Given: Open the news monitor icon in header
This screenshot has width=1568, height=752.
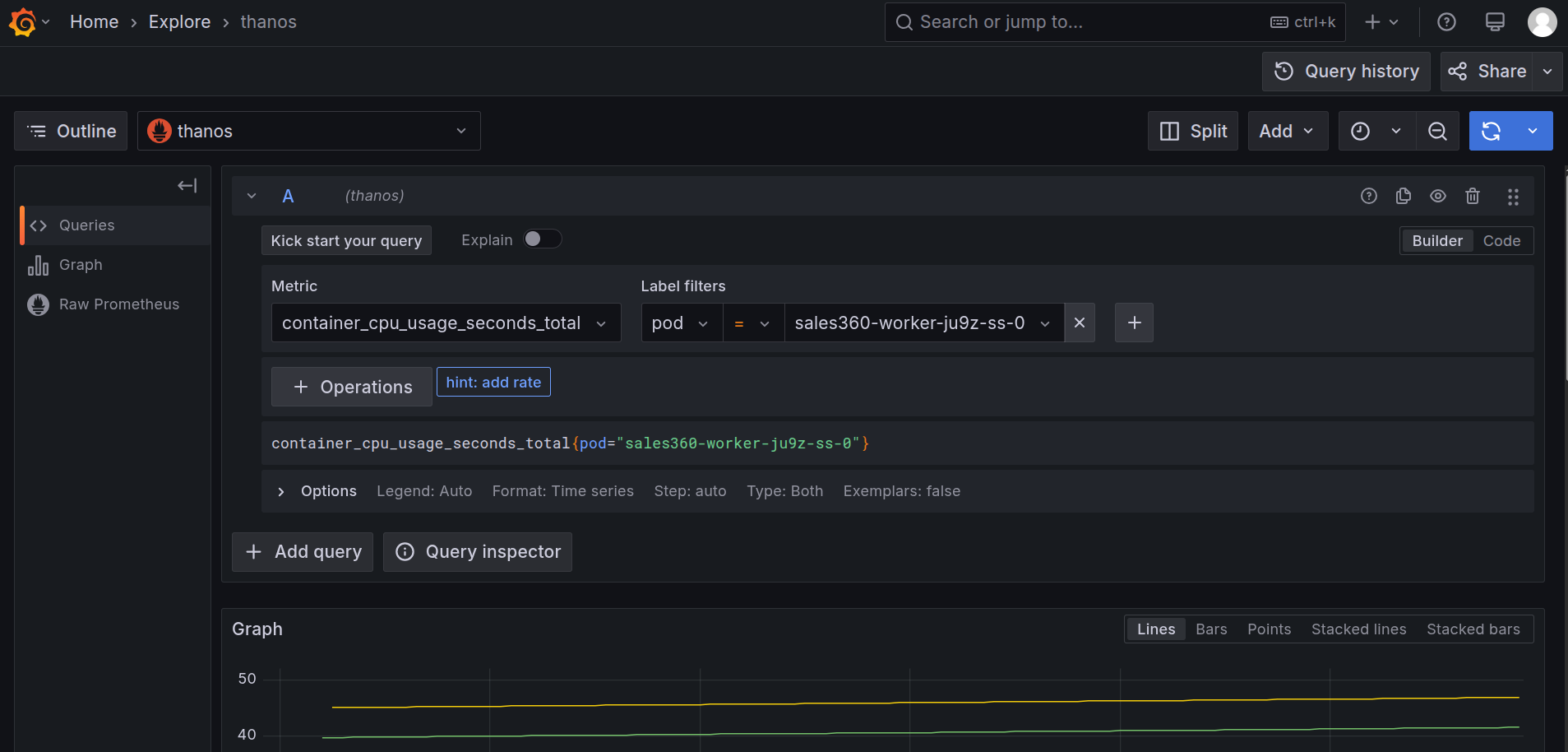Looking at the screenshot, I should (1494, 22).
